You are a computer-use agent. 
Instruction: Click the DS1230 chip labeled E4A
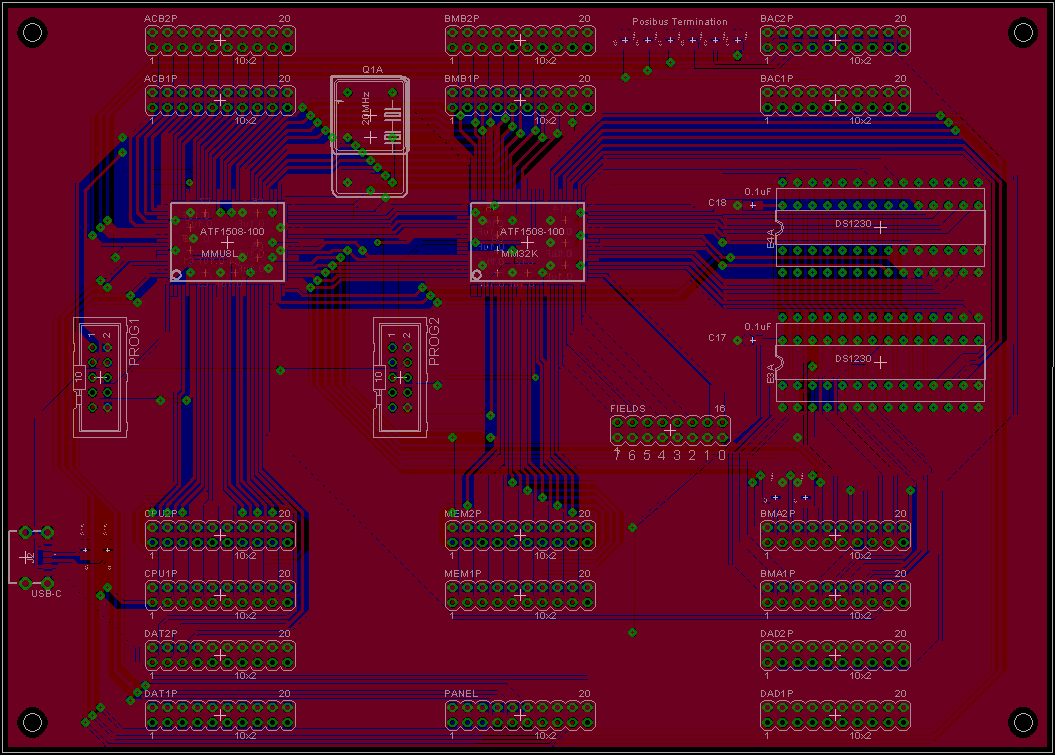(x=880, y=227)
